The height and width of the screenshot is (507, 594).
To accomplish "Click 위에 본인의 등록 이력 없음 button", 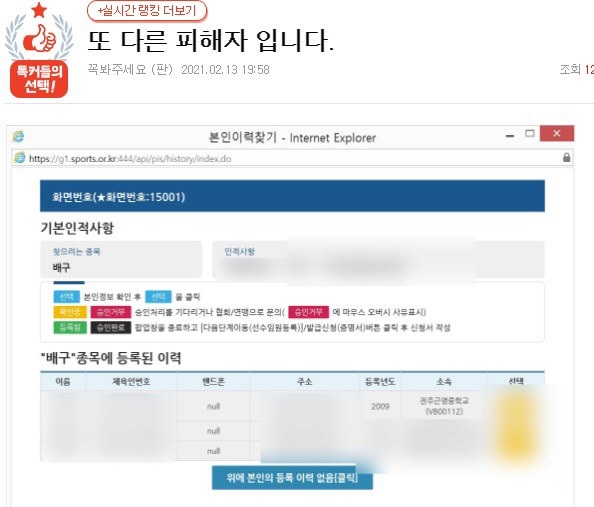I will click(292, 477).
